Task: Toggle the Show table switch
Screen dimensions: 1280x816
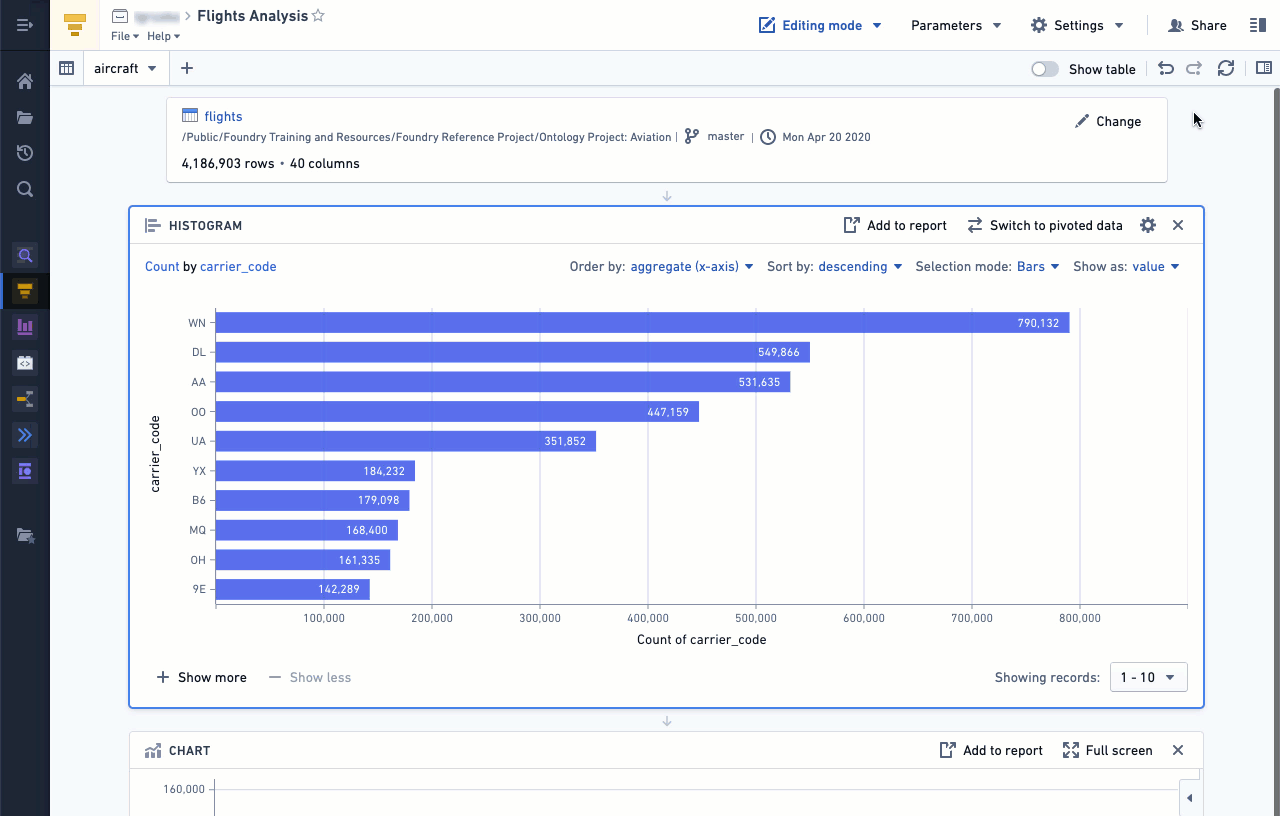Action: (1045, 69)
